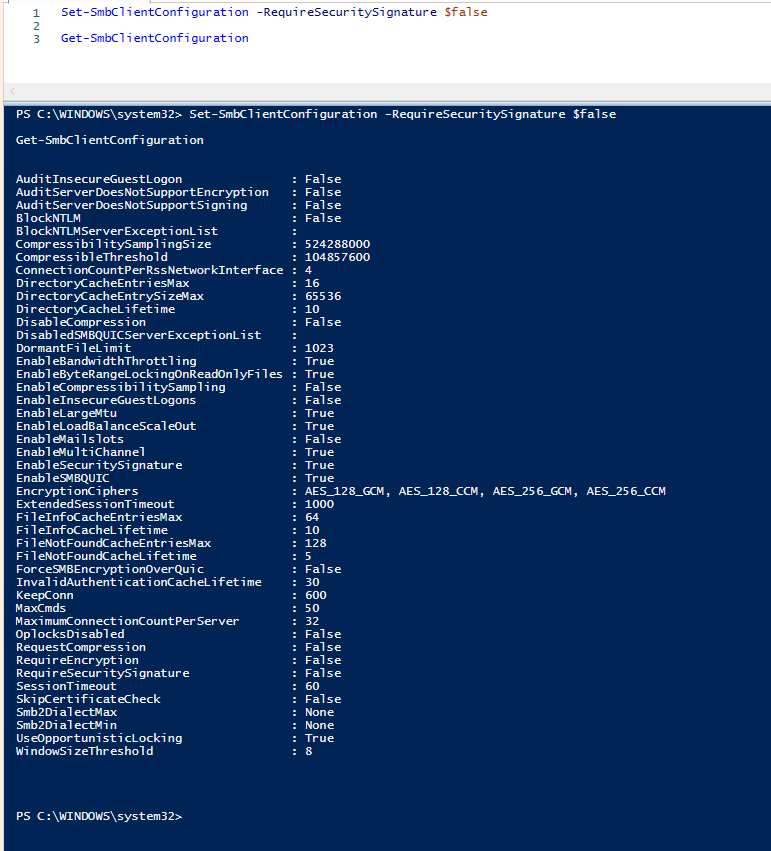Viewport: 771px width, 851px height.
Task: Click line number 1 in script editor
Action: (36, 13)
